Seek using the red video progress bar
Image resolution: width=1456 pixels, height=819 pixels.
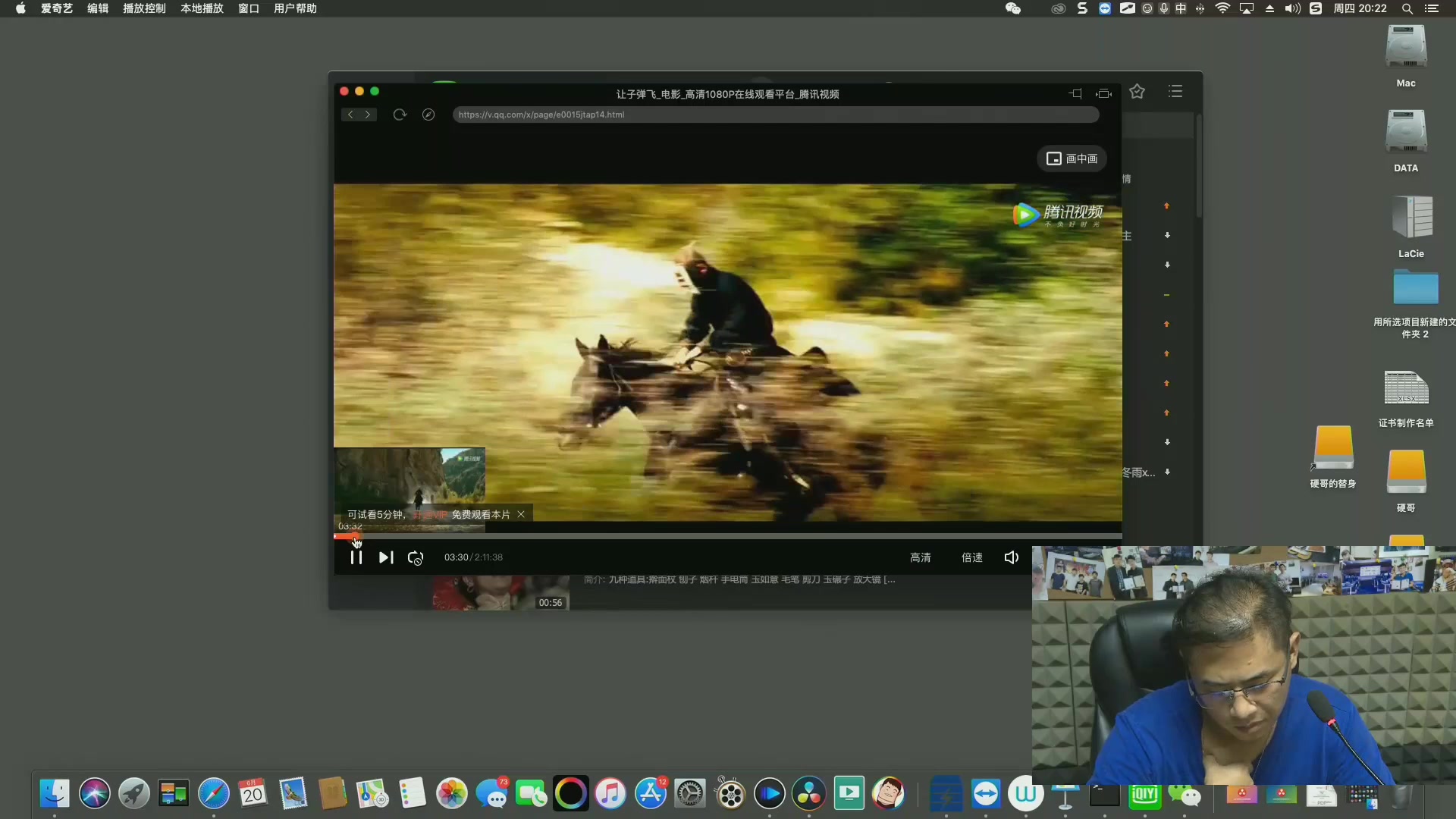pyautogui.click(x=727, y=536)
